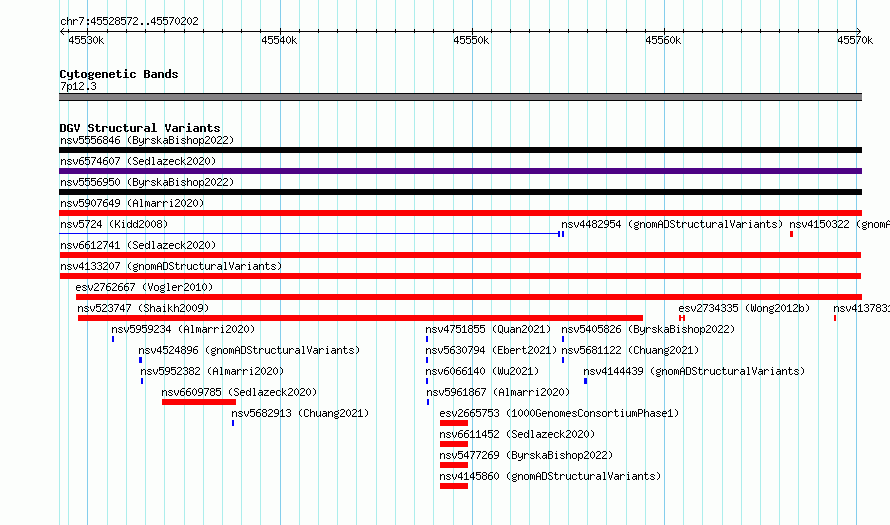Click the chr7:45528572..45570202 region label

click(x=129, y=21)
